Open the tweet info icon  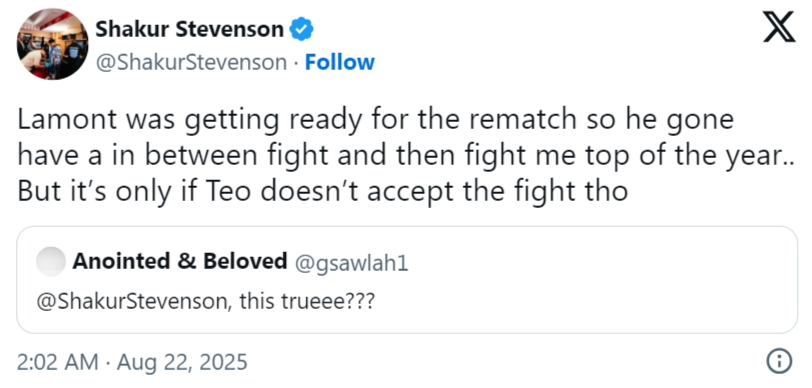779,361
